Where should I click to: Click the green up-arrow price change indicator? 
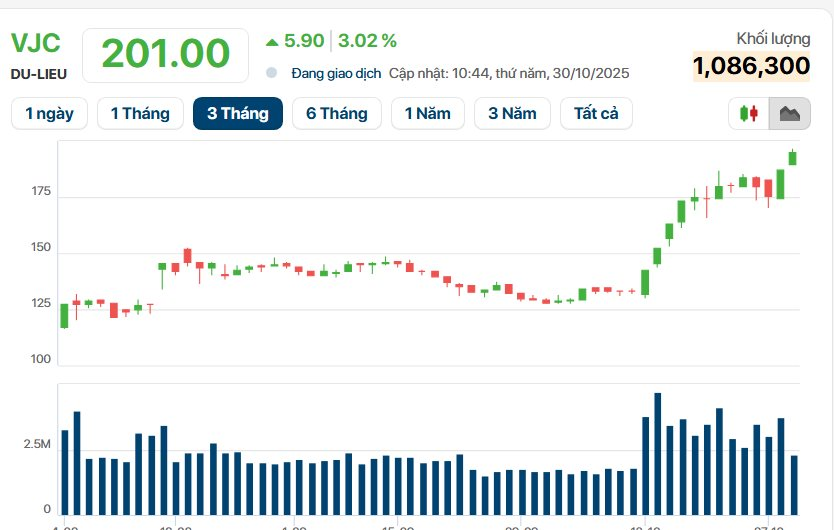tap(271, 42)
